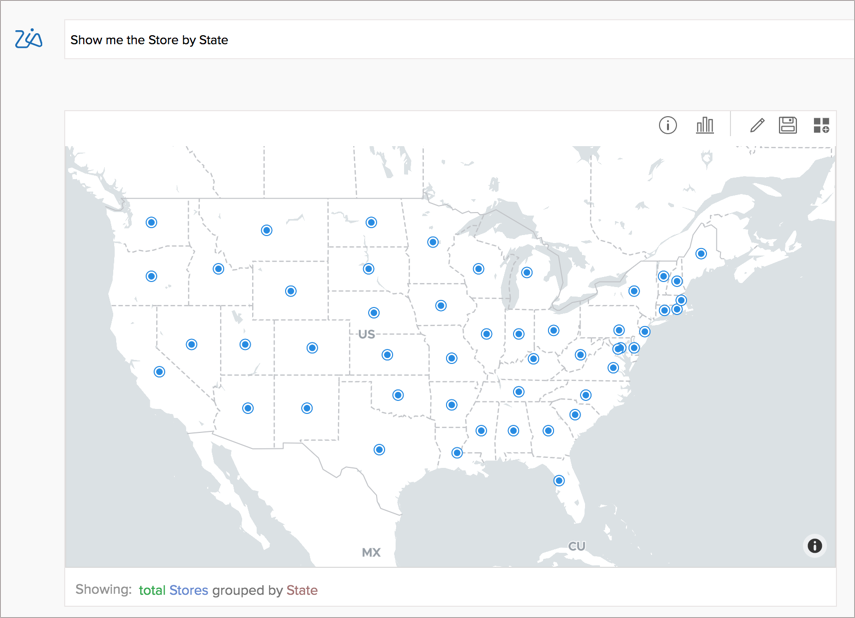Viewport: 855px width, 618px height.
Task: Select the store marker in Colorado
Action: point(312,349)
